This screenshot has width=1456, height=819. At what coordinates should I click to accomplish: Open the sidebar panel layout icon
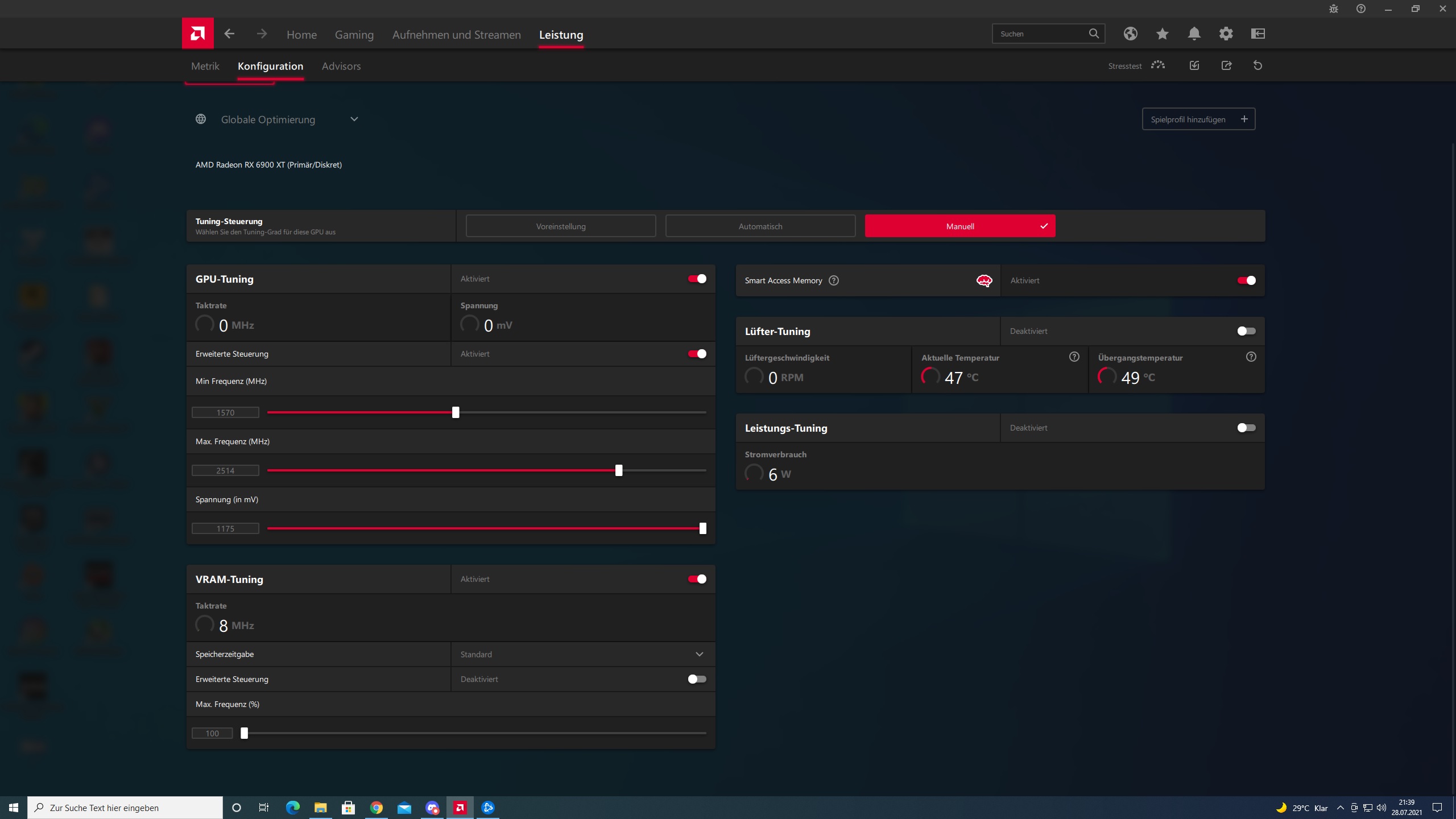click(x=1258, y=34)
